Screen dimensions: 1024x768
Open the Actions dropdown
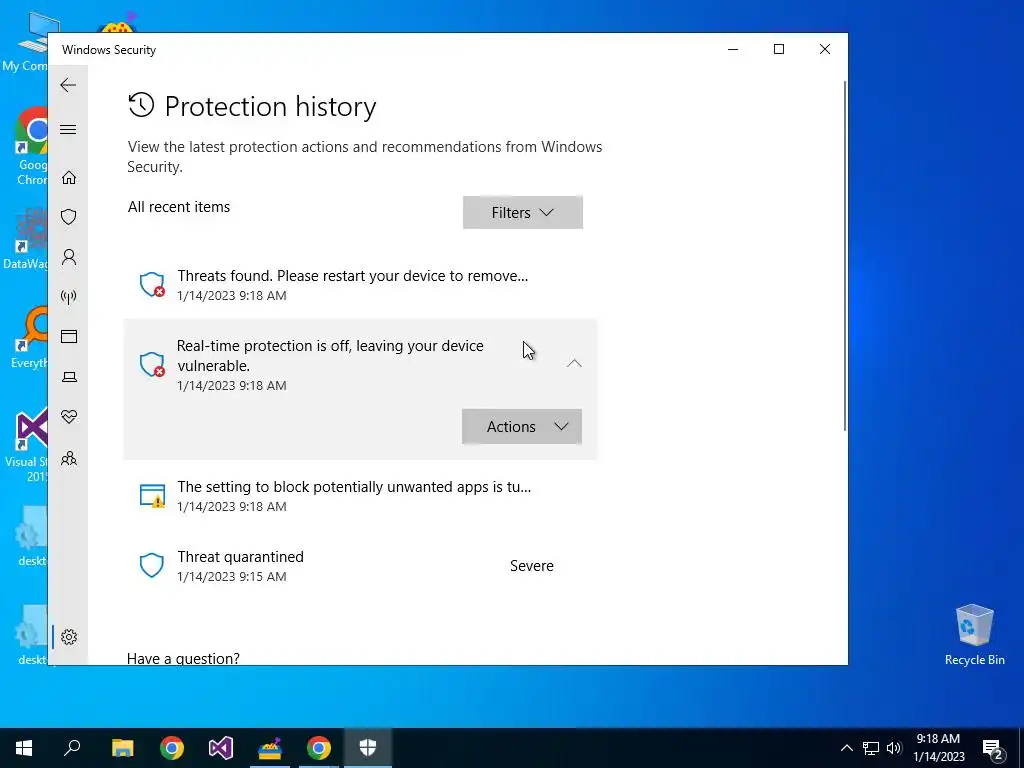pos(522,426)
